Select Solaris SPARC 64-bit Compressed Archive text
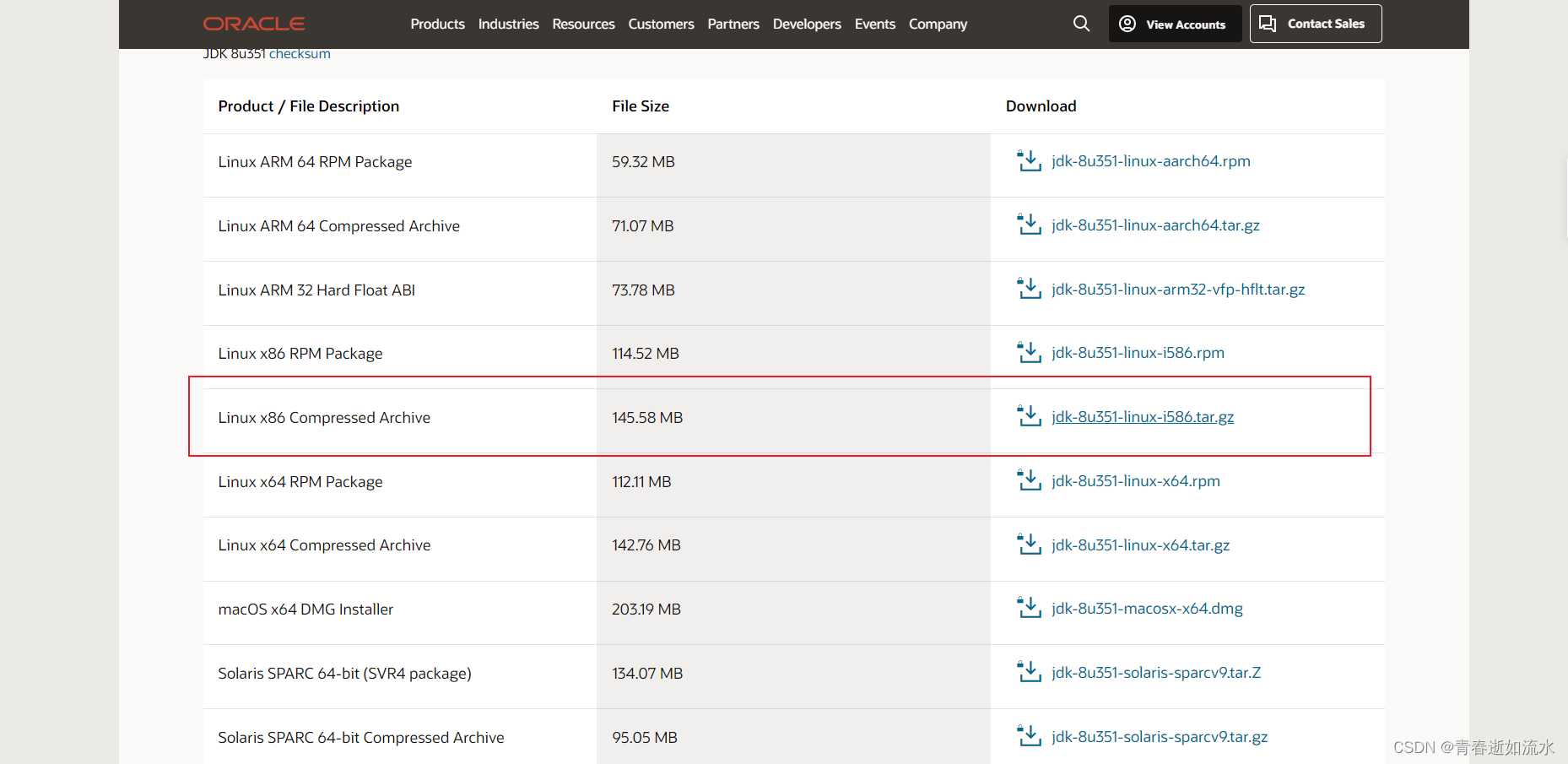Screen dimensions: 1568x764 click(x=360, y=737)
